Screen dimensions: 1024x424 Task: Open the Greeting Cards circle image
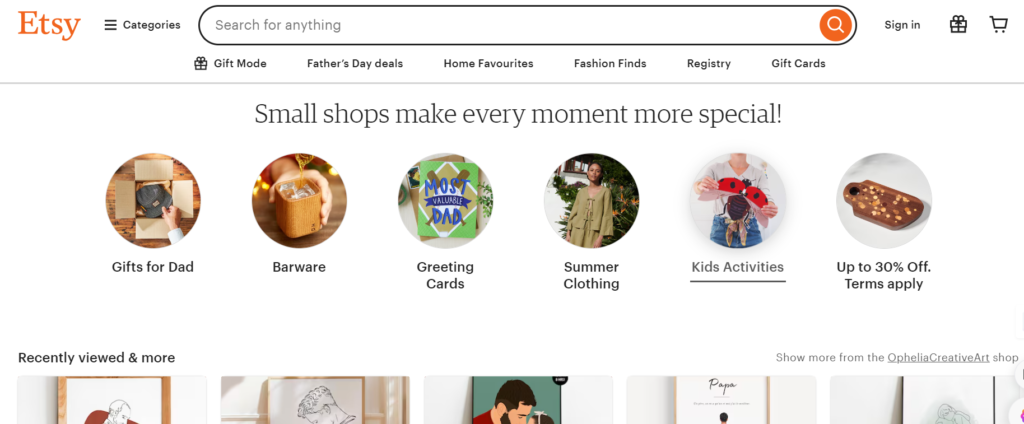point(445,201)
